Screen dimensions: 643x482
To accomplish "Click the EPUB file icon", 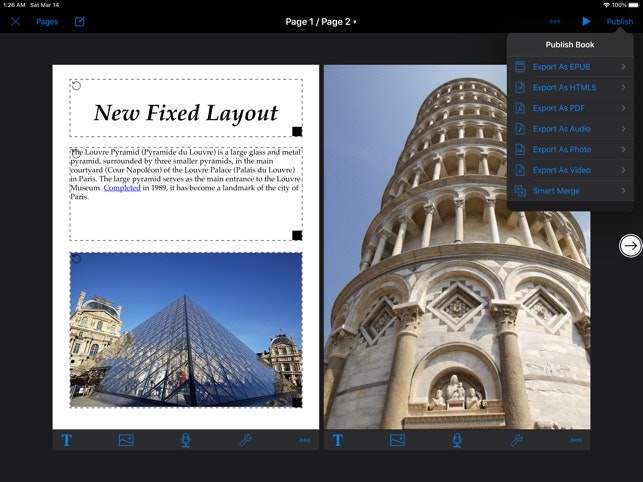I will [x=520, y=66].
